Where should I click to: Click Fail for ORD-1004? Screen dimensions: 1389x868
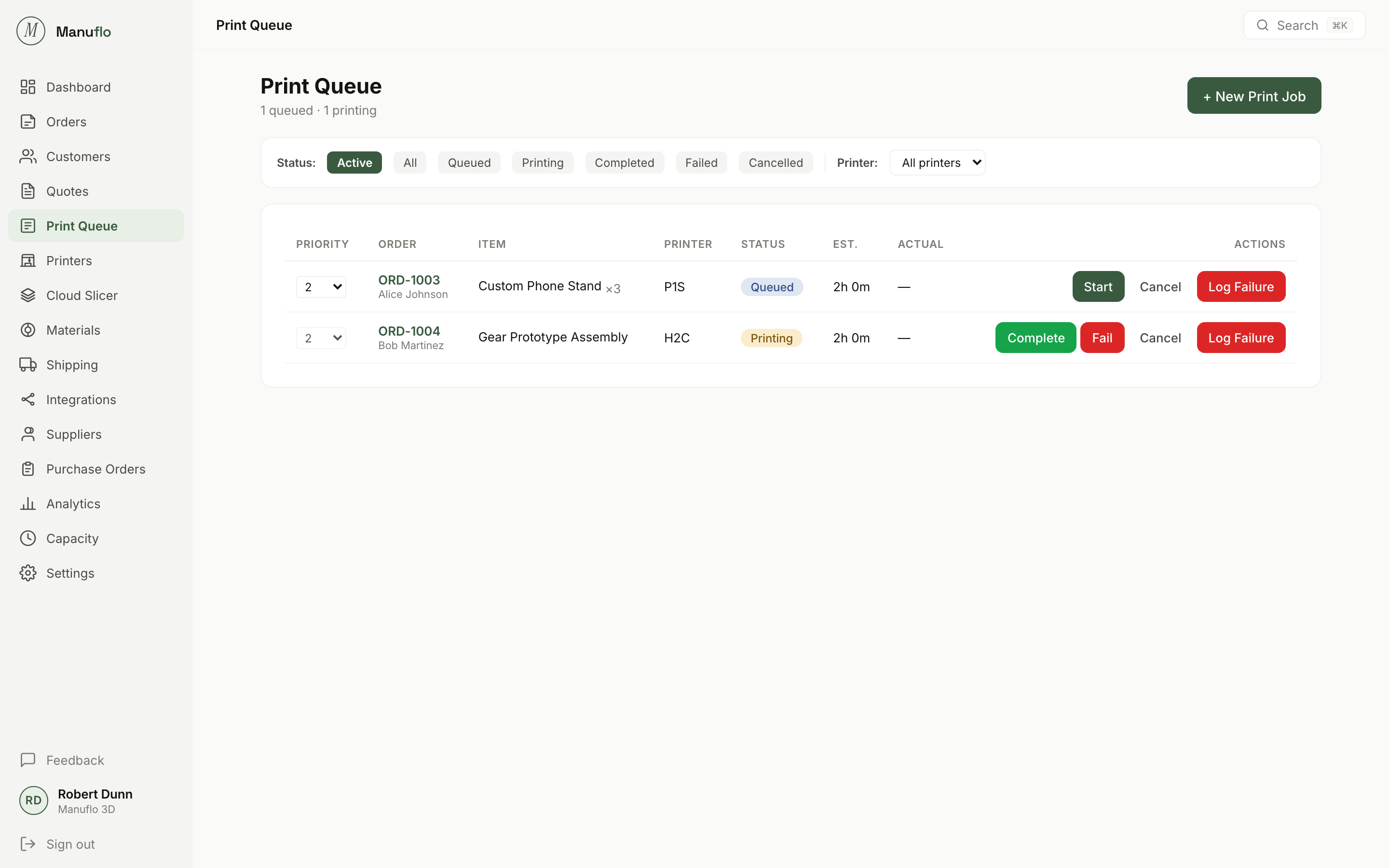pos(1102,338)
